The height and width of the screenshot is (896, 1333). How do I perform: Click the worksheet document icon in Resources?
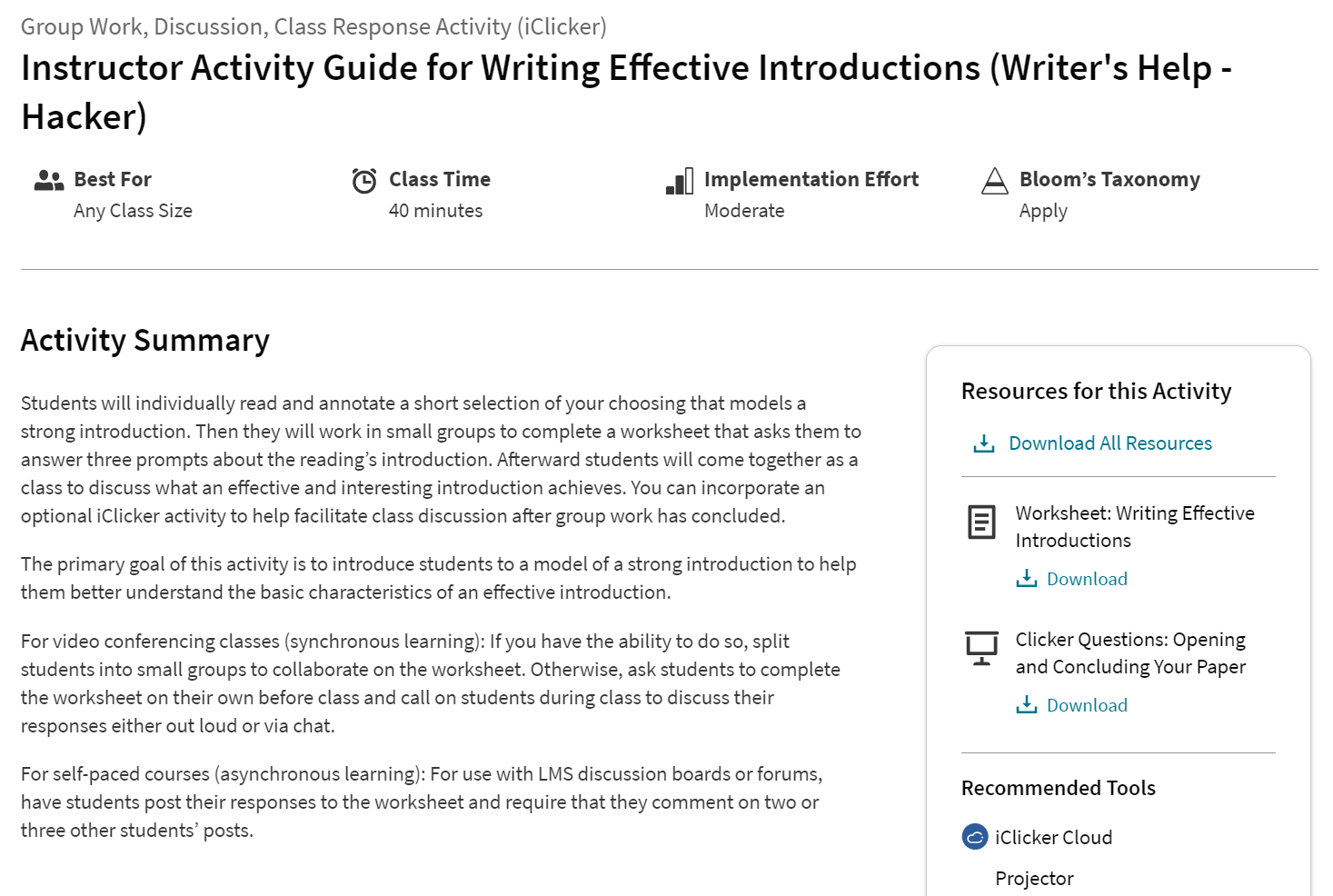click(982, 523)
